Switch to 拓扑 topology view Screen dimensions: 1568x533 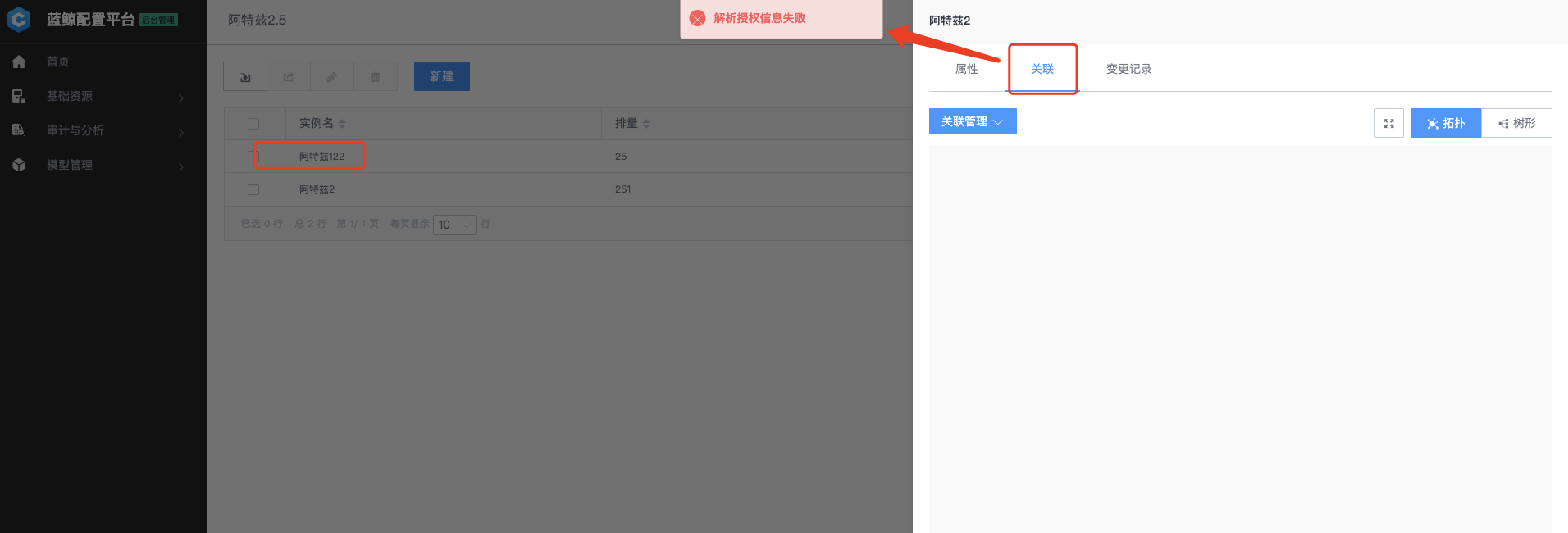pos(1446,123)
